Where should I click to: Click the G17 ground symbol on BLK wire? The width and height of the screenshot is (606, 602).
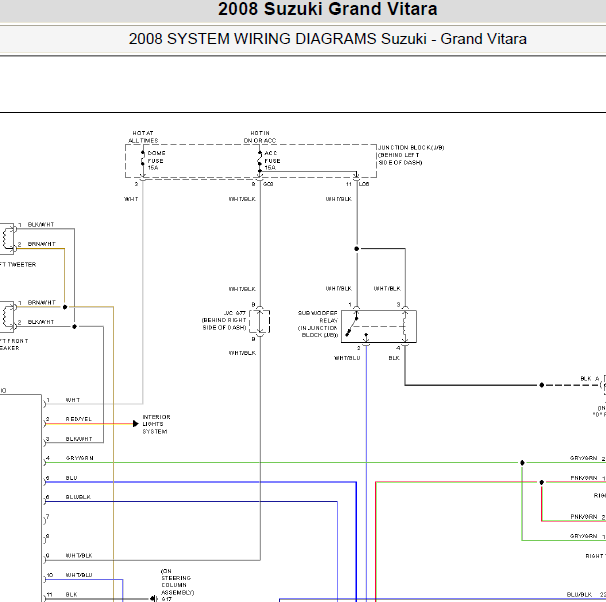click(153, 599)
